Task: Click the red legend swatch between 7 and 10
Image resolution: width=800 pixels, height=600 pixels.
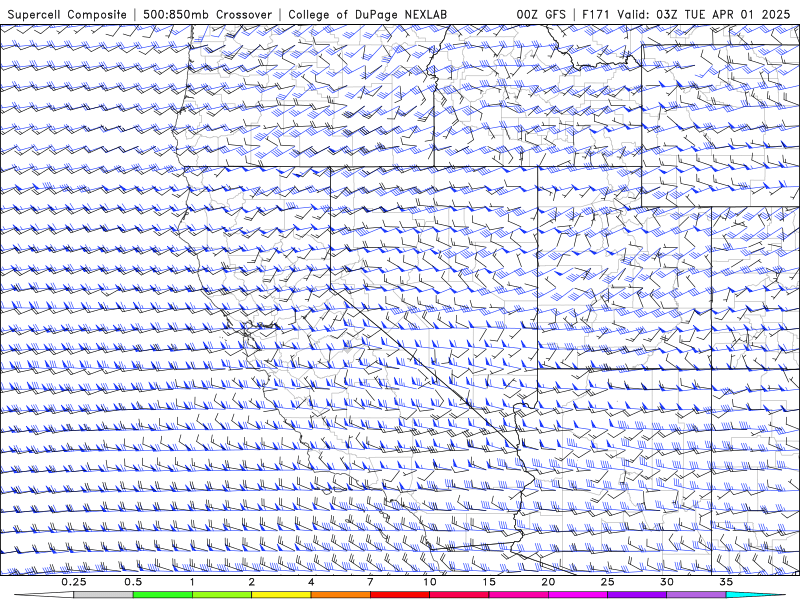Action: pos(399,595)
